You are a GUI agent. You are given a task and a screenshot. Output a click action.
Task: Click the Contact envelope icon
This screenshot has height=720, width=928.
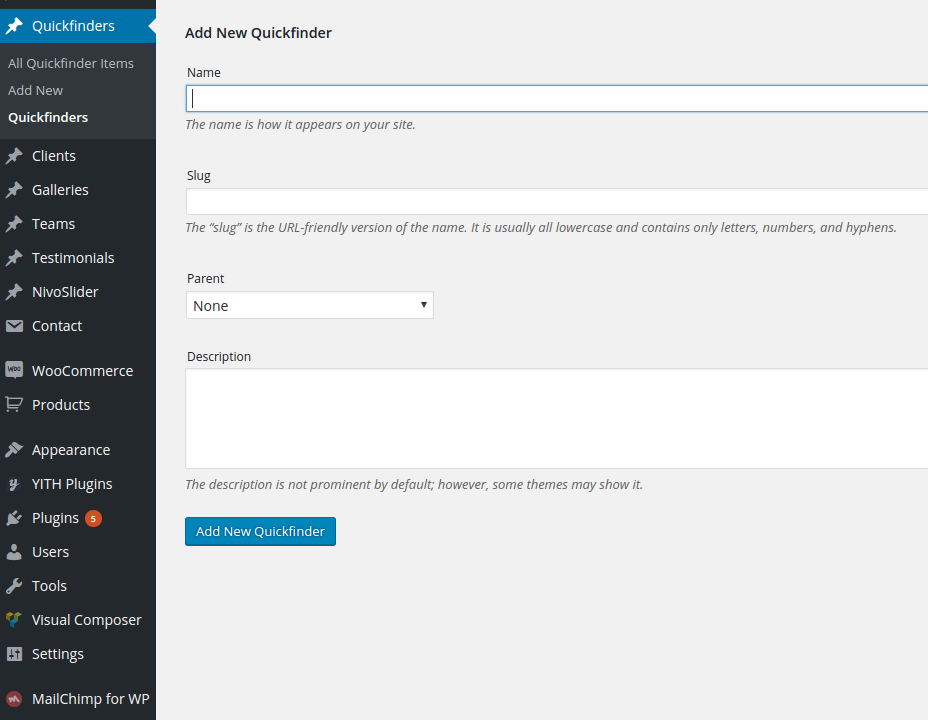[14, 326]
